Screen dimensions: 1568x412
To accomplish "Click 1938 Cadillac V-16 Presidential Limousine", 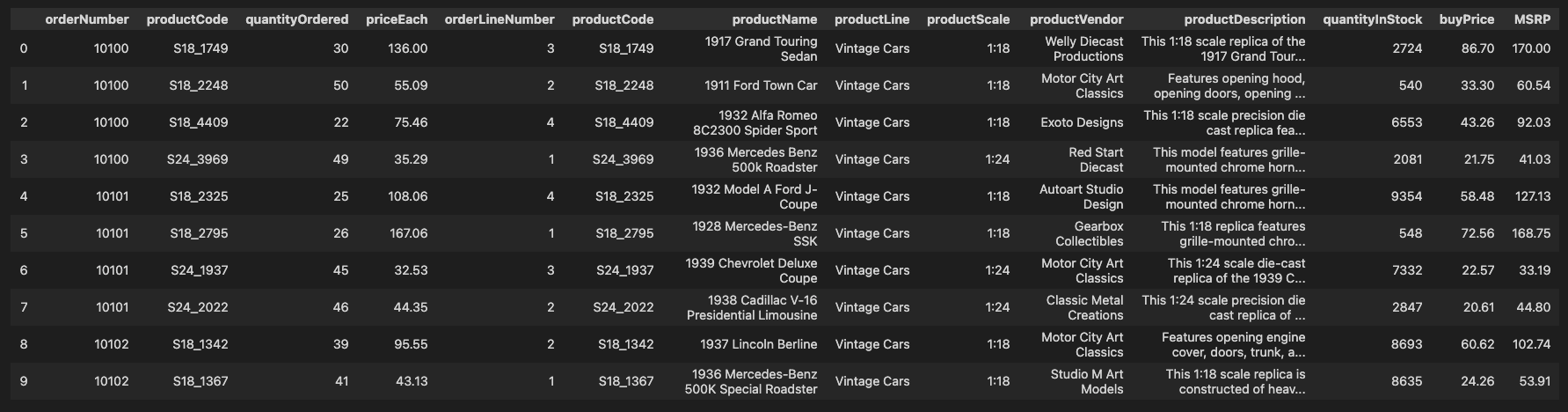I will point(752,307).
